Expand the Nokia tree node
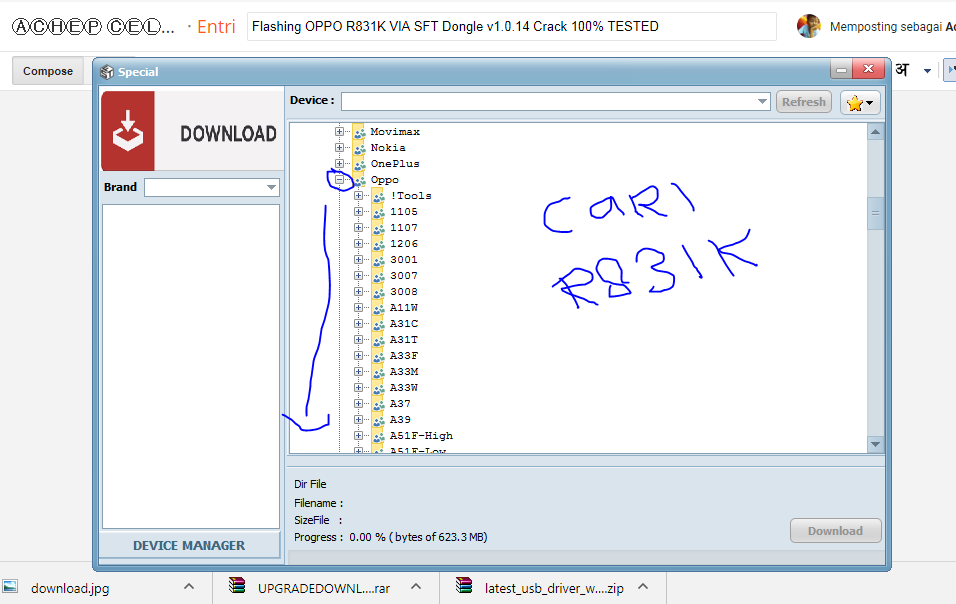Image resolution: width=956 pixels, height=604 pixels. (x=340, y=147)
